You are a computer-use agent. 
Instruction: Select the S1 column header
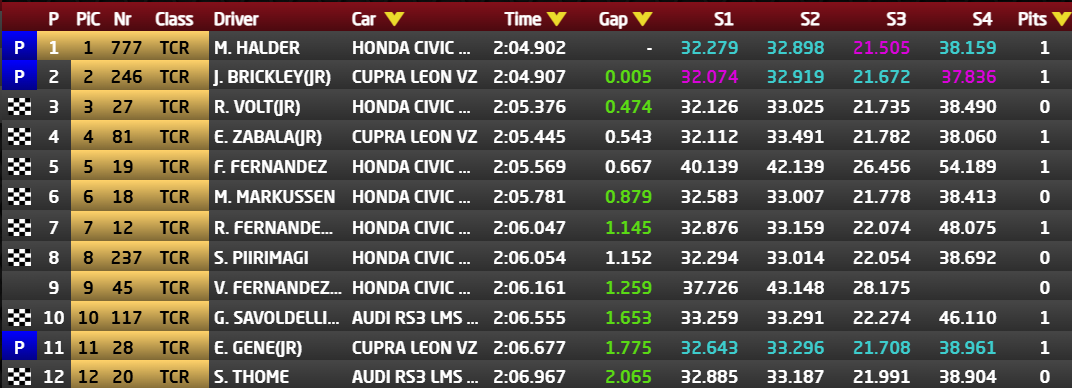coord(723,19)
